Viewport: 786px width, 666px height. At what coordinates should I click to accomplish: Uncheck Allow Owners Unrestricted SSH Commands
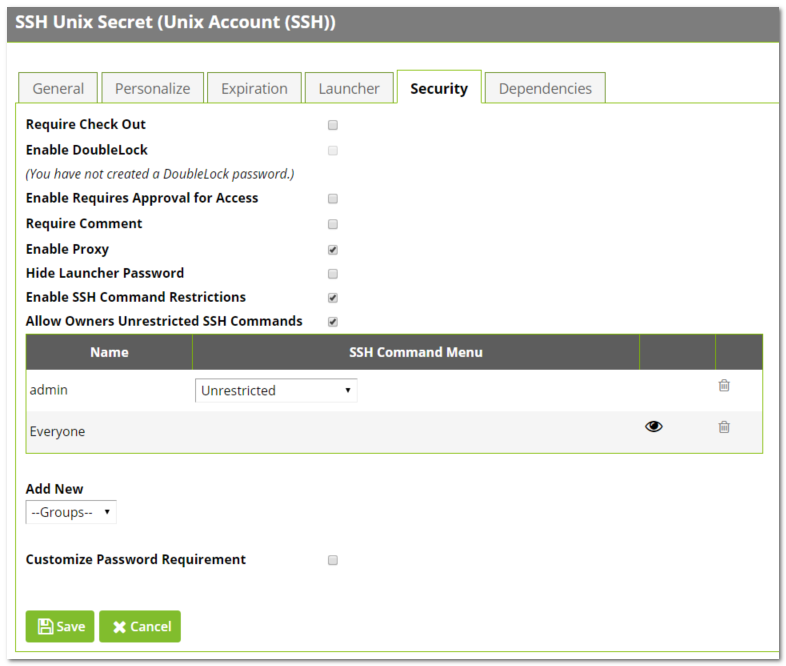(x=333, y=322)
